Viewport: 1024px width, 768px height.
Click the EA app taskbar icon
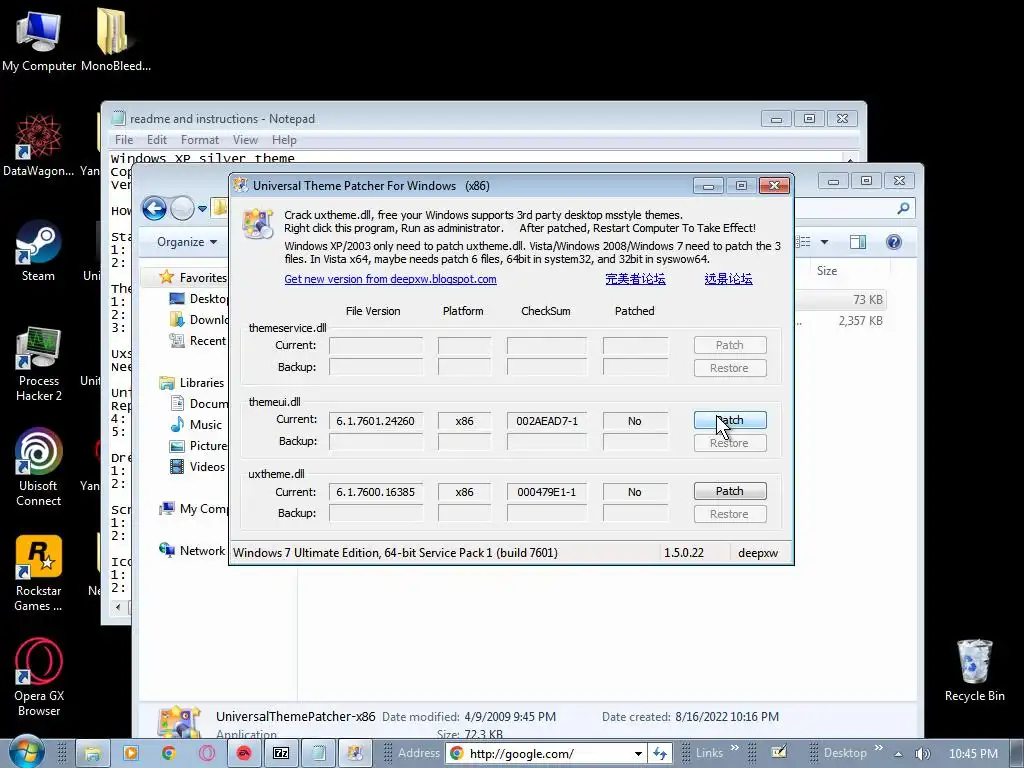[x=244, y=754]
